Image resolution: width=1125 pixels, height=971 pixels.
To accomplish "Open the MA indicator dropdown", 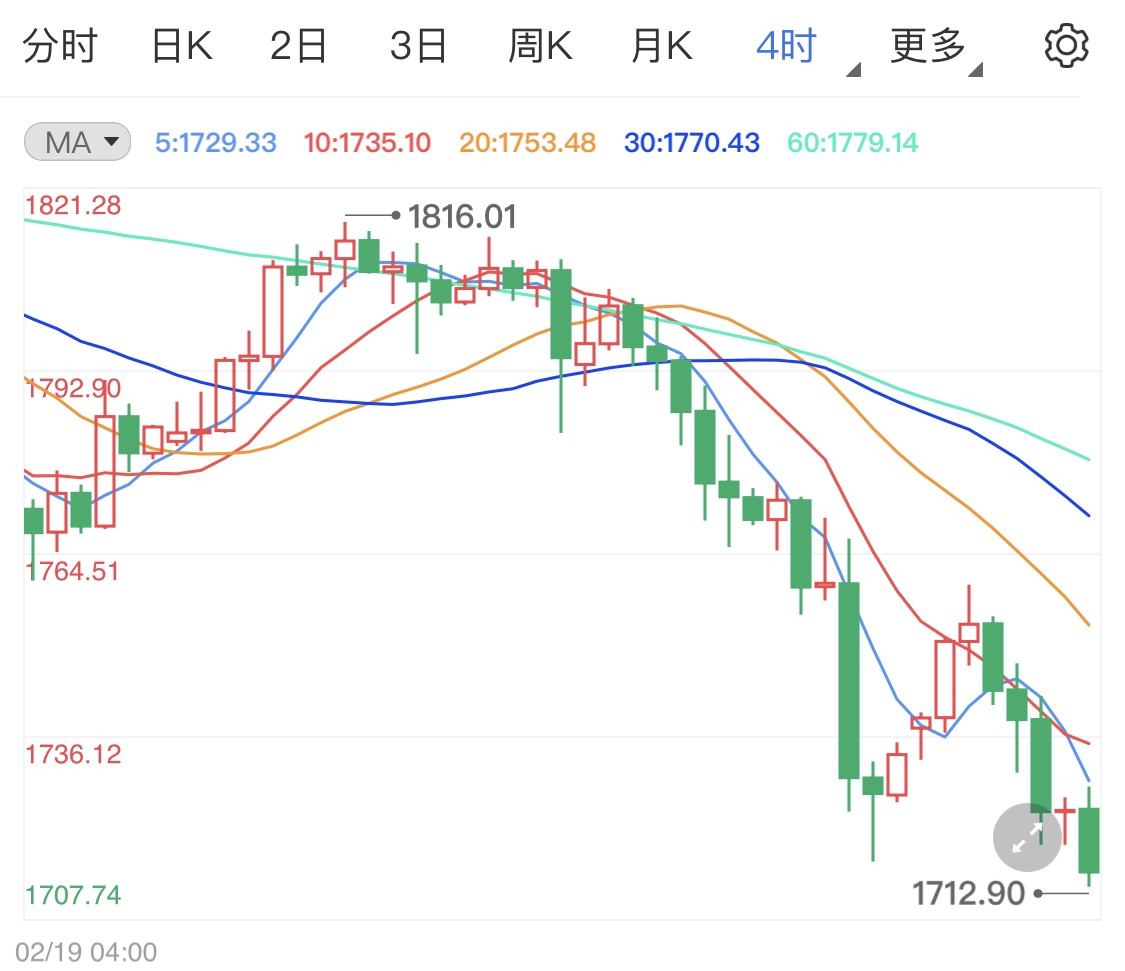I will pos(77,141).
